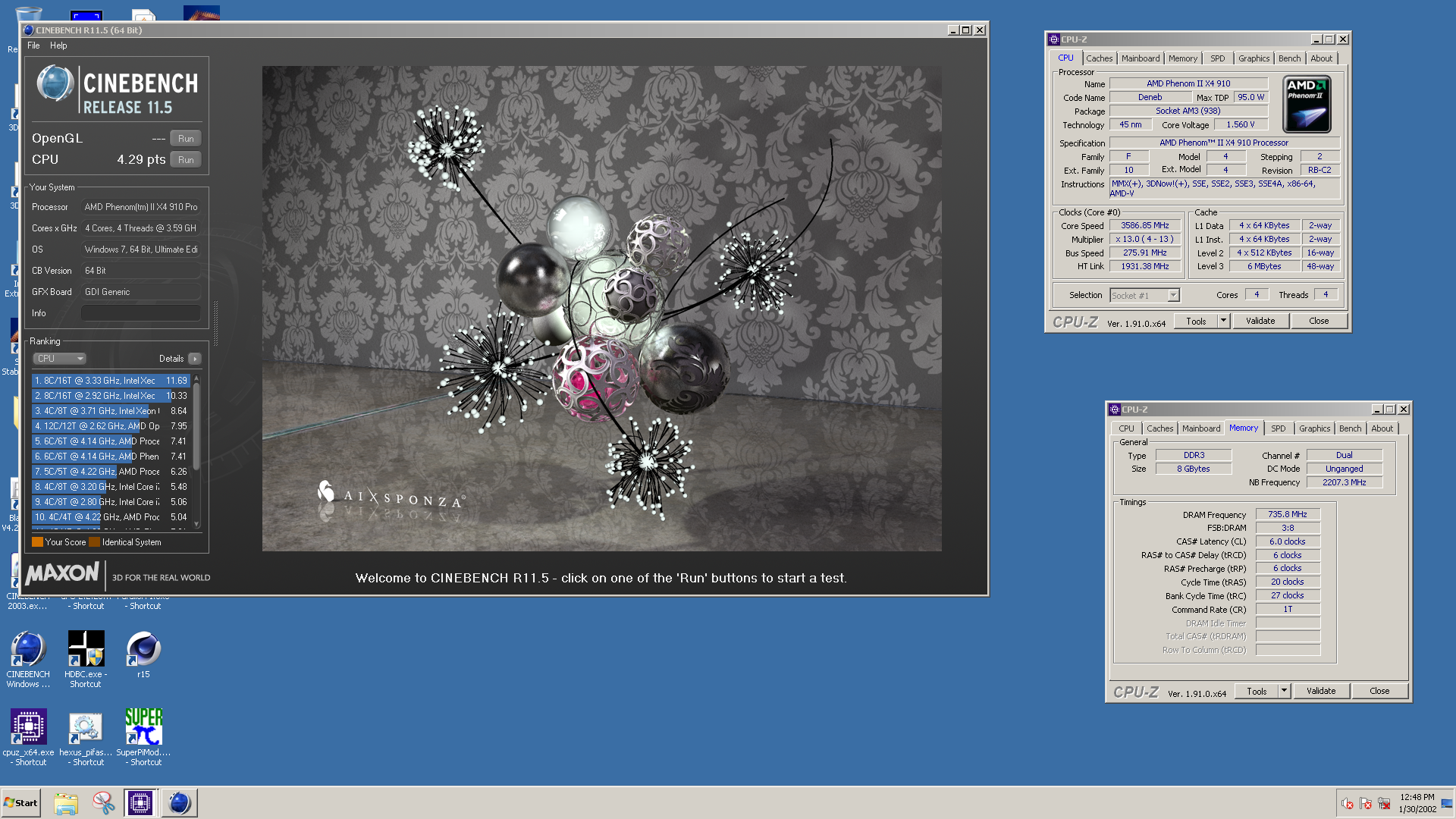The image size is (1456, 819).
Task: Click the Close button in the lower CPU-Z window
Action: (1379, 691)
